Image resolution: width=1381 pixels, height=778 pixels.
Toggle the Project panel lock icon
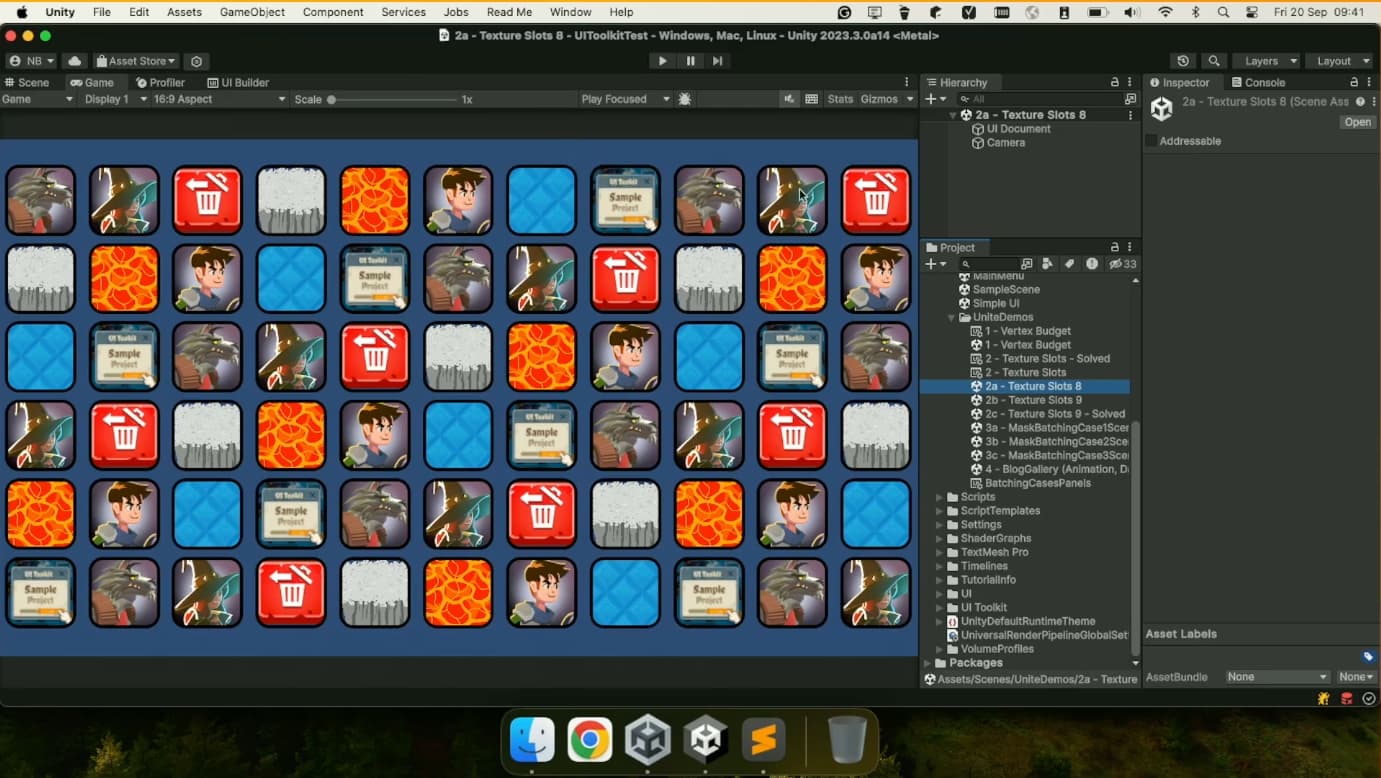1115,247
